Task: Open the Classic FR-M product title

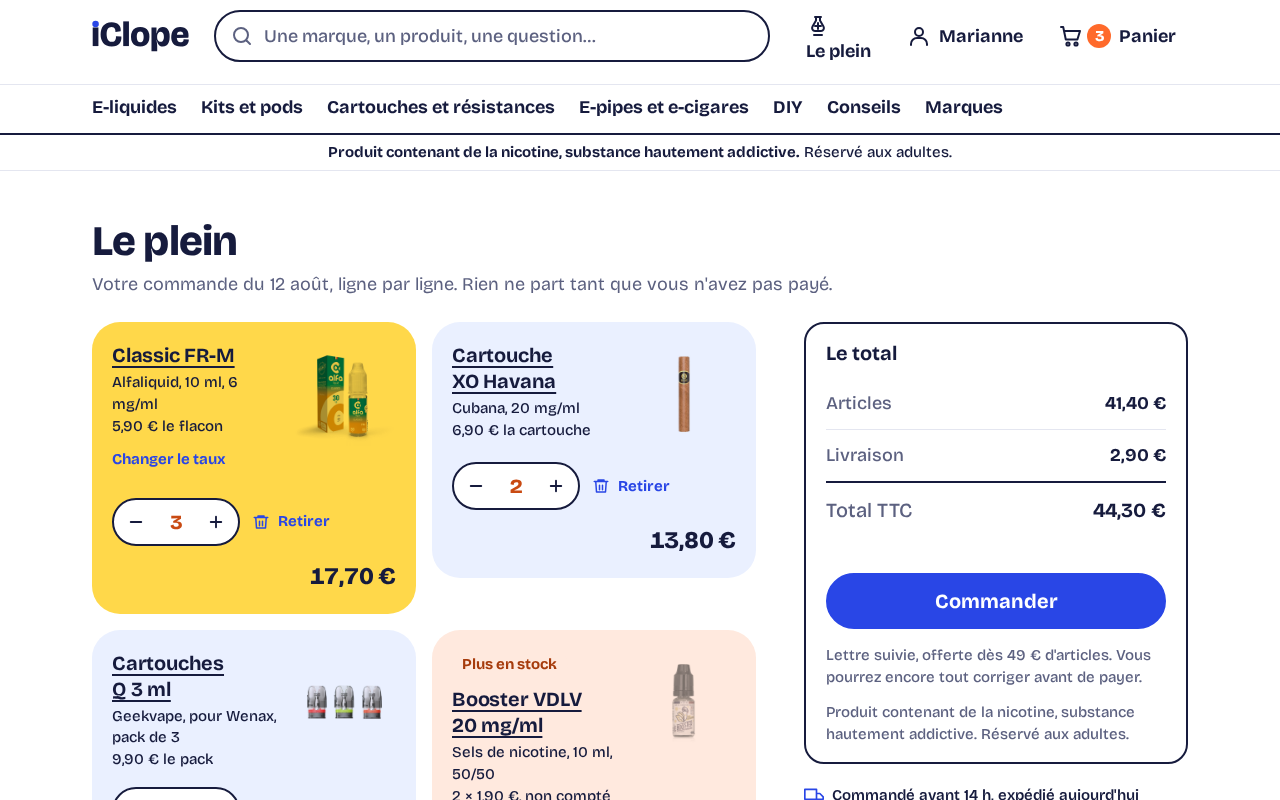Action: coord(173,355)
